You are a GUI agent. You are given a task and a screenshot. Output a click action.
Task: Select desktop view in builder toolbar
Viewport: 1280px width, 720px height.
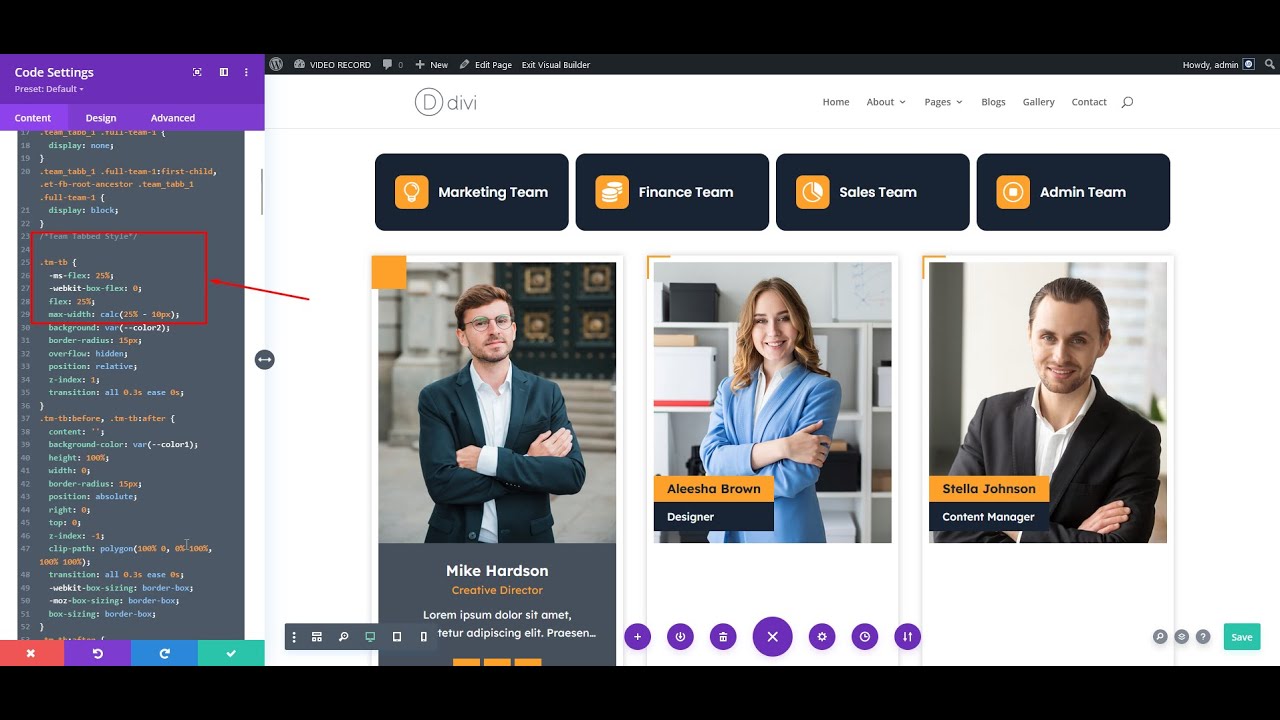(370, 637)
